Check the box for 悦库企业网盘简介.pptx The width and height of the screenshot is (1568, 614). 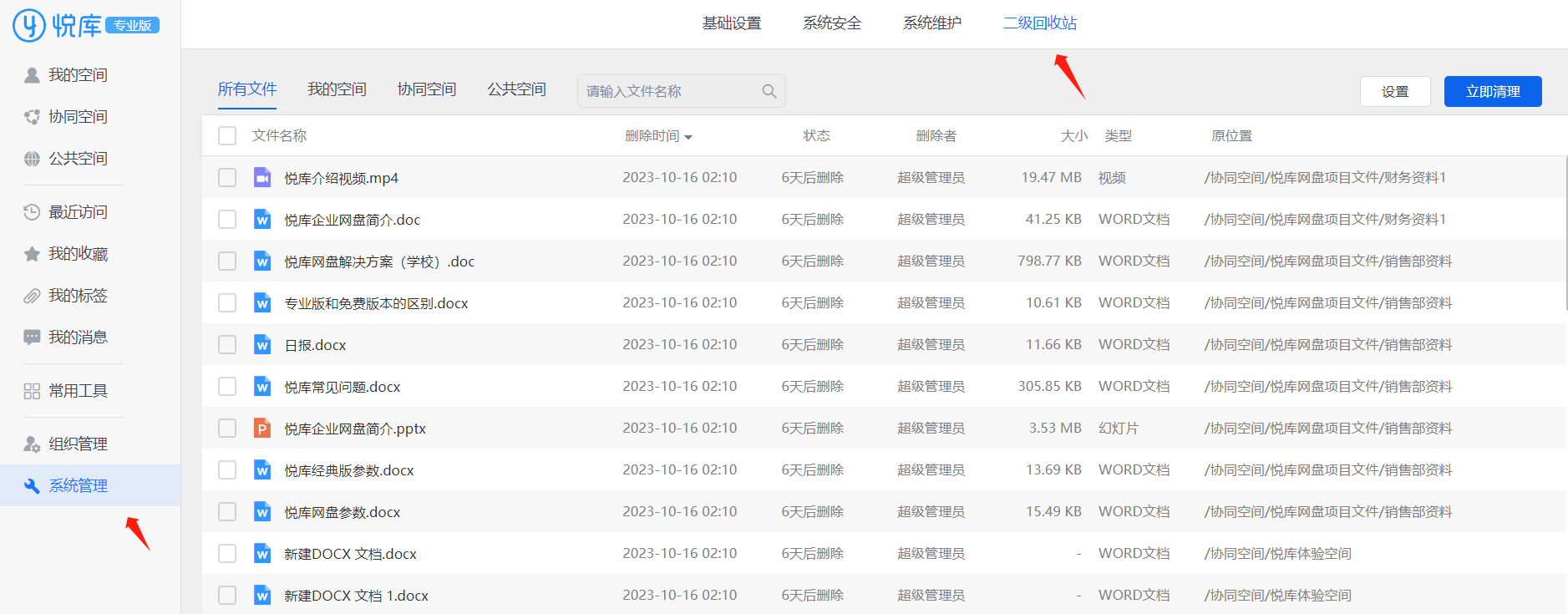click(x=227, y=428)
